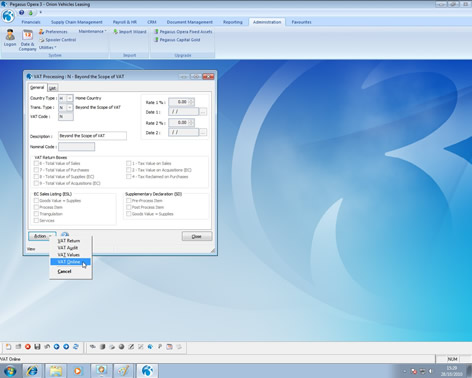This screenshot has width=472, height=378.
Task: Open the Date 2 picker ellipsis button
Action: 203,133
